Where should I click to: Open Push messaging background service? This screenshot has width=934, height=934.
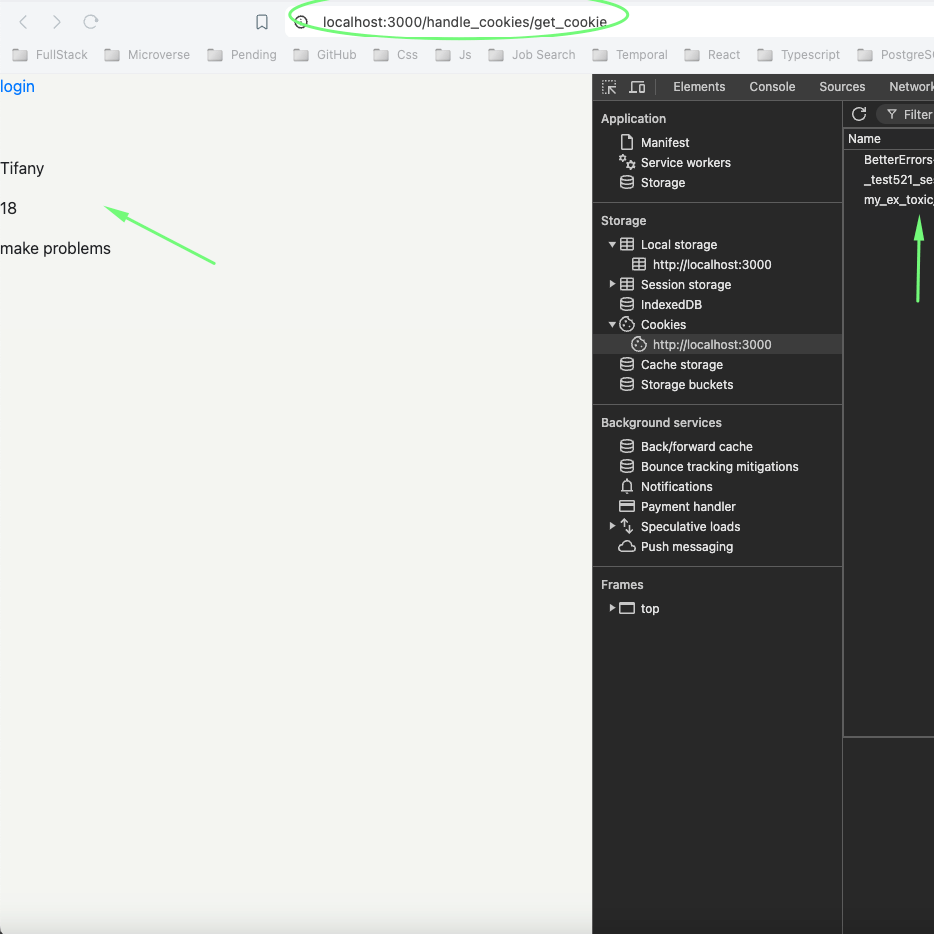click(687, 547)
